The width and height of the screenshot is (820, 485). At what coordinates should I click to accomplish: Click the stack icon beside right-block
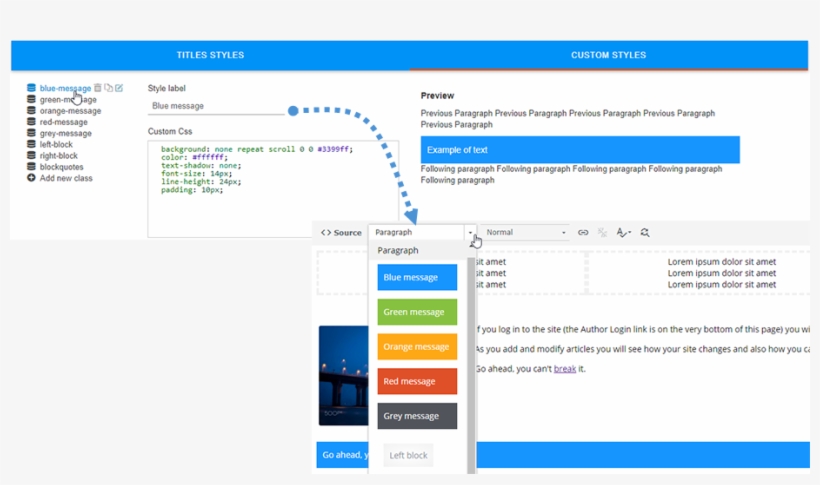[31, 155]
